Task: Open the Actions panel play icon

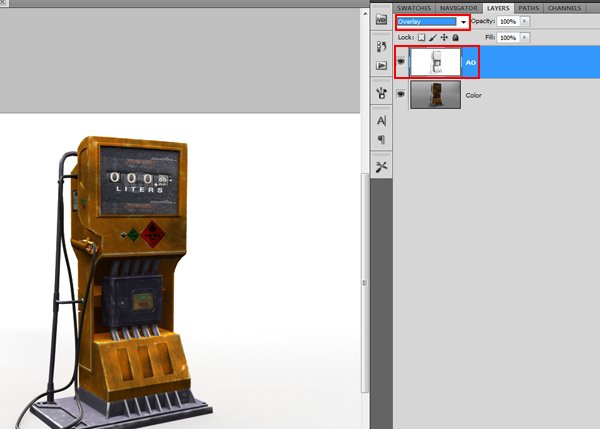Action: [x=381, y=65]
